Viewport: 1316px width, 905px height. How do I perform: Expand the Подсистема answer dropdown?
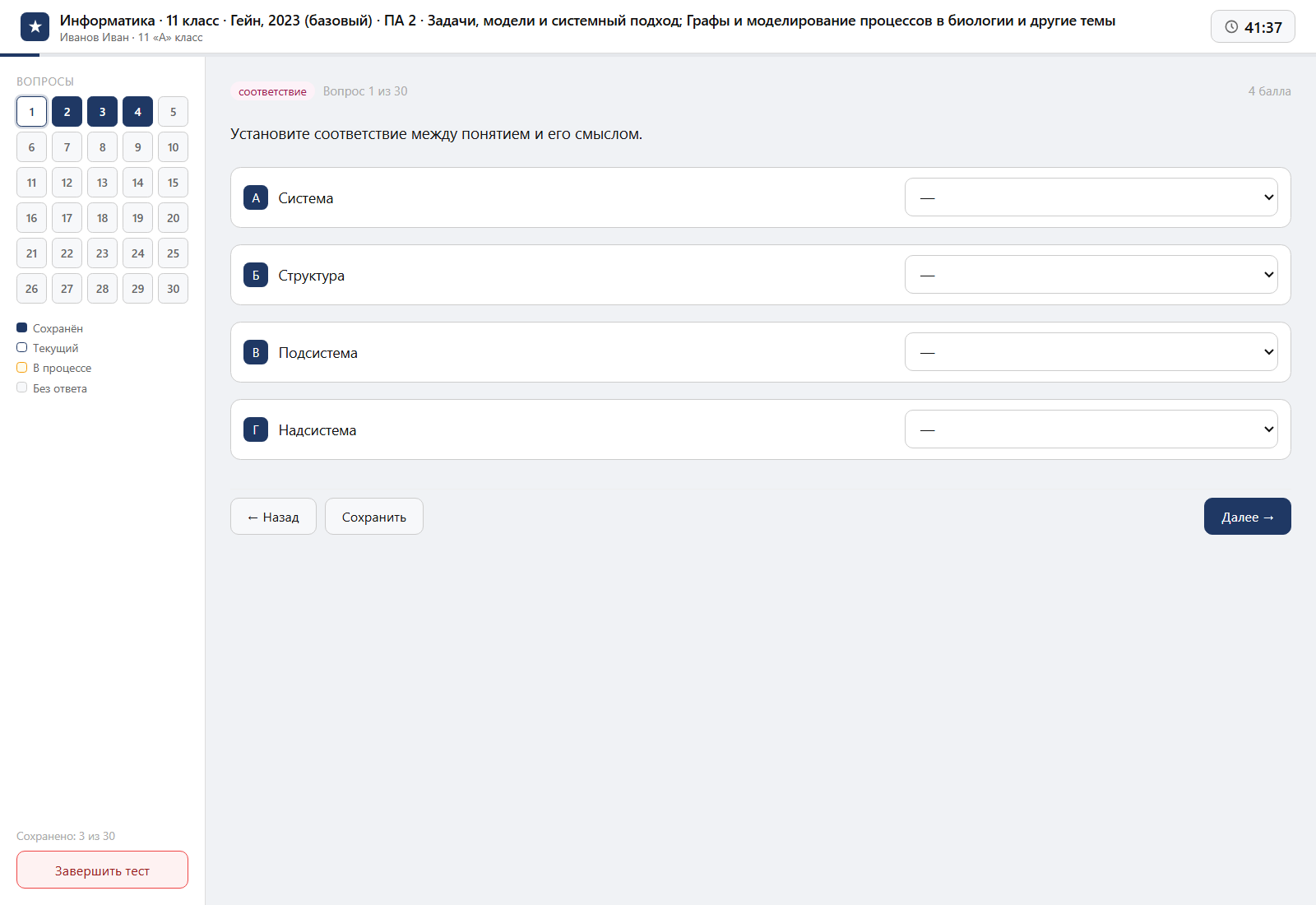pos(1091,352)
